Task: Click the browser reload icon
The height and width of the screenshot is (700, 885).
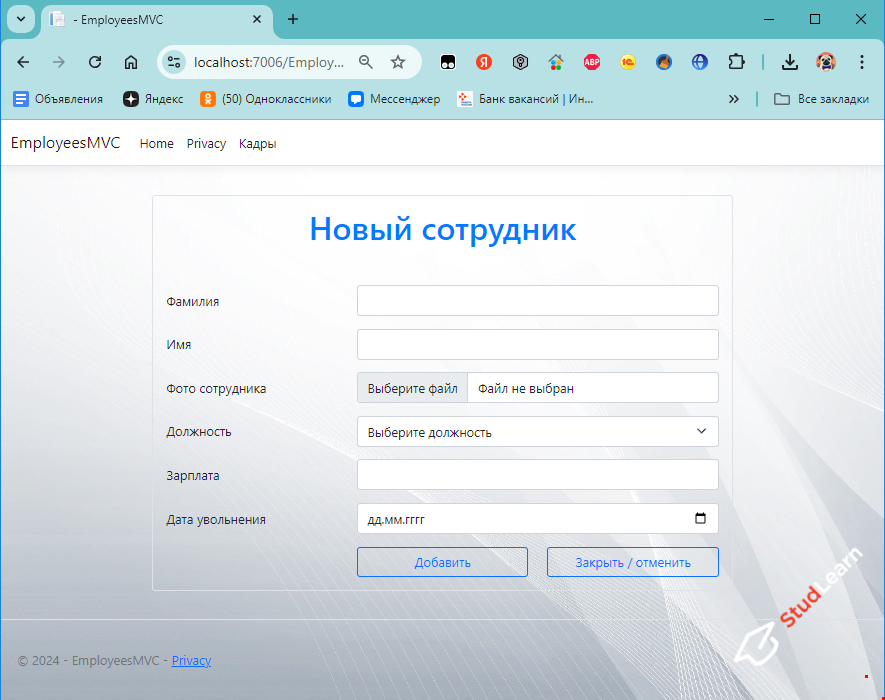Action: click(95, 62)
